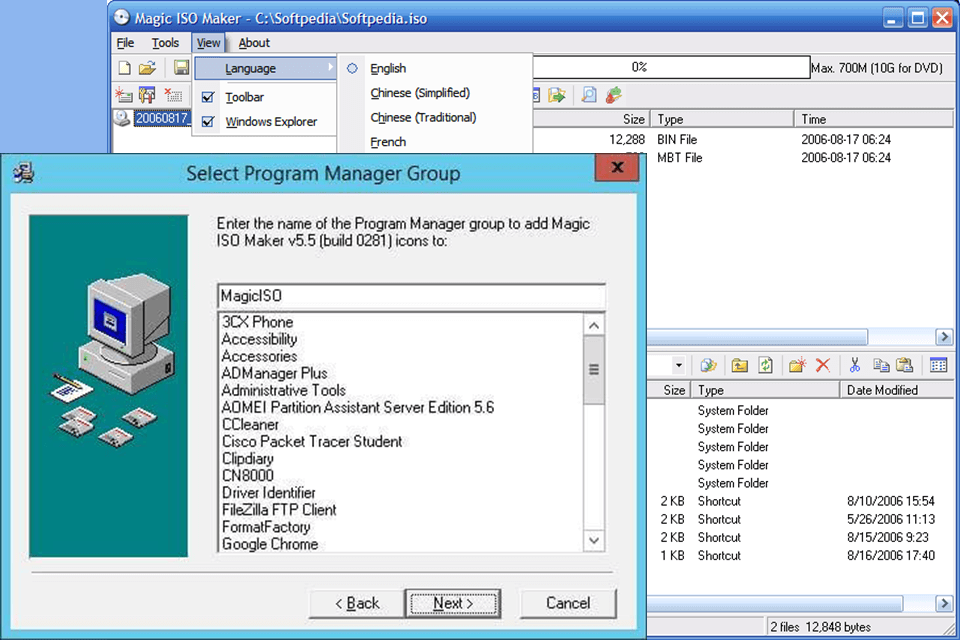Click the red-star add files icon
960x640 pixels.
[124, 95]
